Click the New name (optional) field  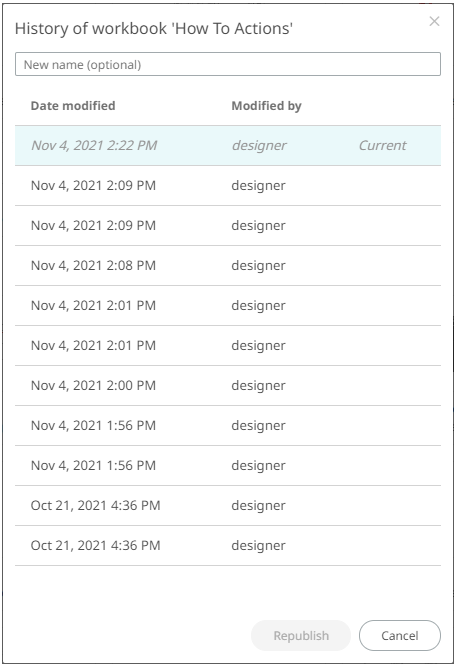click(228, 64)
